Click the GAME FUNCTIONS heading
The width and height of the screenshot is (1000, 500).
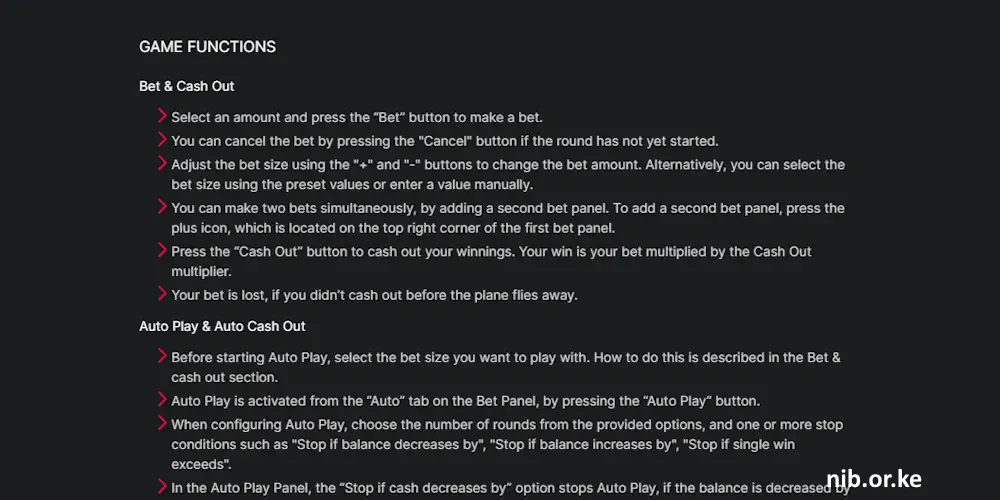pyautogui.click(x=207, y=47)
